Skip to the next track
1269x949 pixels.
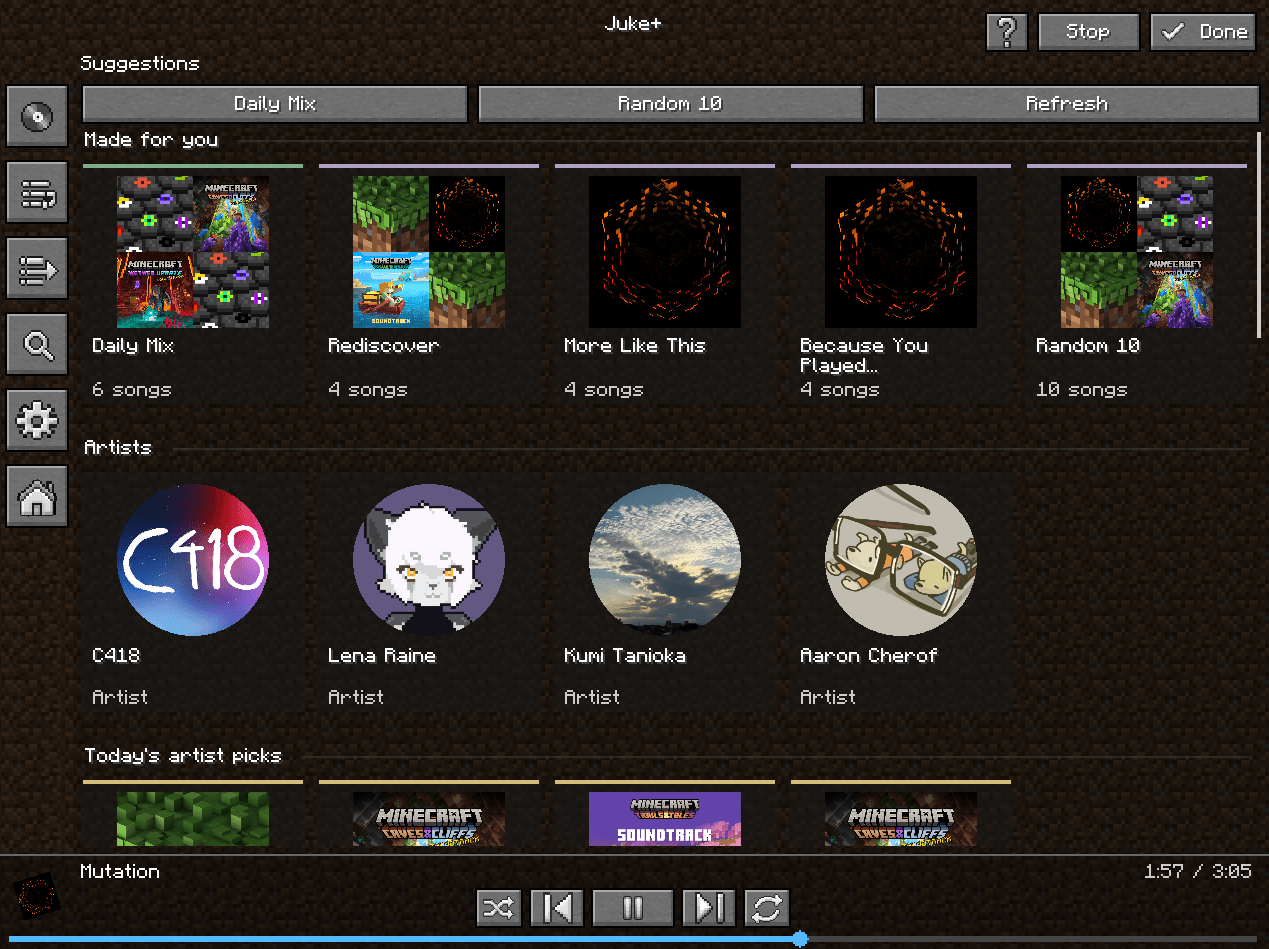710,908
